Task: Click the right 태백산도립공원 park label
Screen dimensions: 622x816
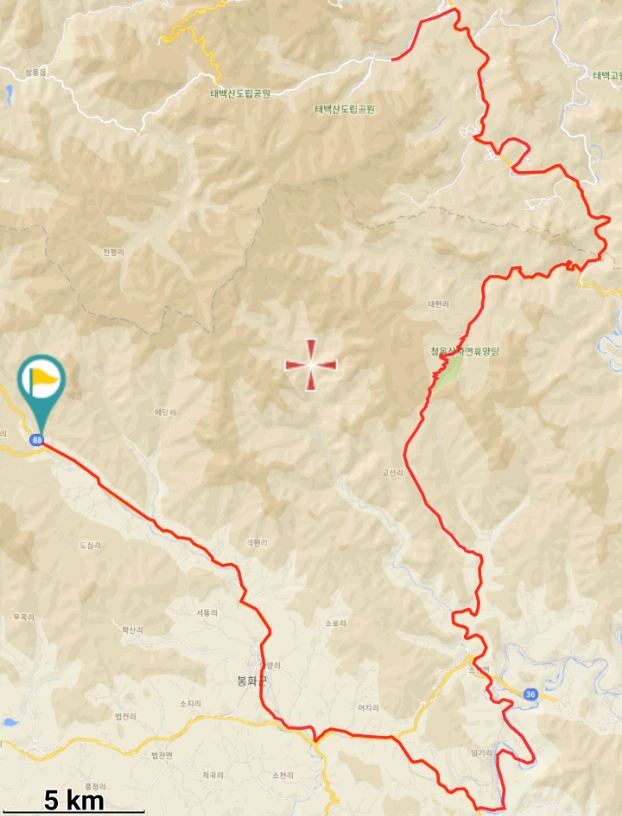Action: (x=345, y=109)
